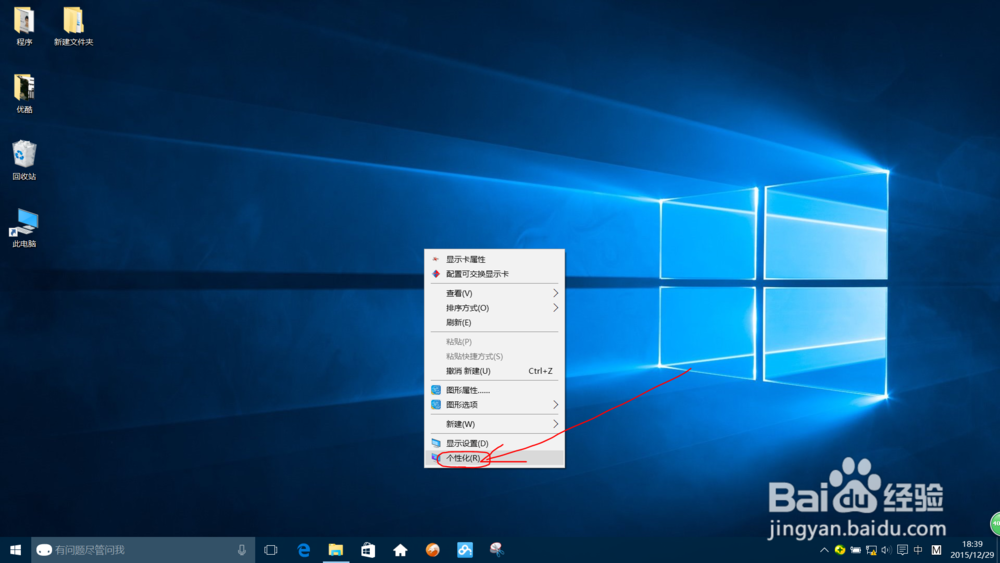The height and width of the screenshot is (563, 1000).
Task: Open 图形属性...... from the context menu
Action: point(494,390)
